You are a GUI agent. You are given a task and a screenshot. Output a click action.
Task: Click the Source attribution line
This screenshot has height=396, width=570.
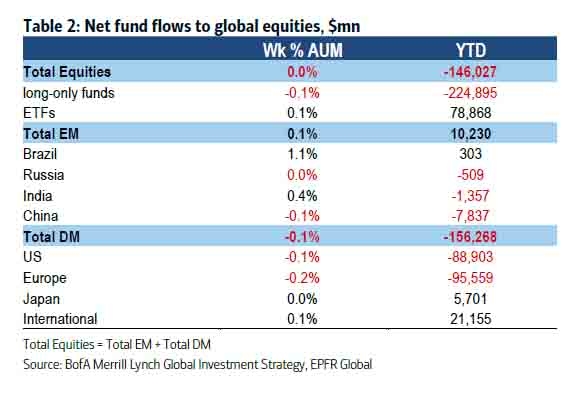[x=198, y=365]
